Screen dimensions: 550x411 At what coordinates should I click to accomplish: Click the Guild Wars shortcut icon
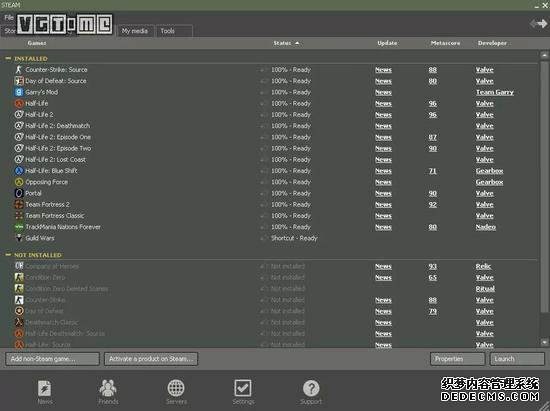point(19,238)
